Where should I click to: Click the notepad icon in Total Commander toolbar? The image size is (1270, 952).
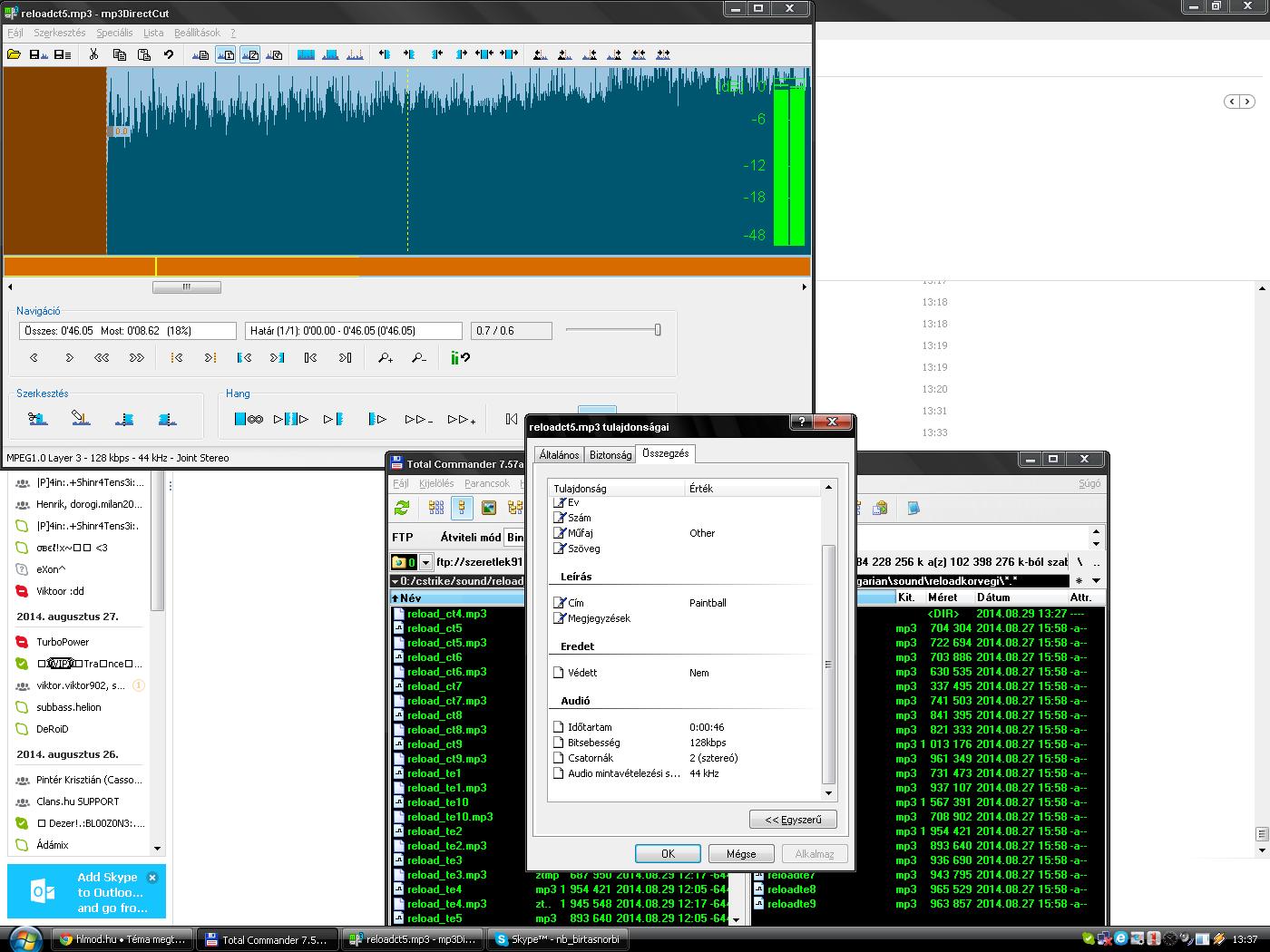(x=913, y=508)
